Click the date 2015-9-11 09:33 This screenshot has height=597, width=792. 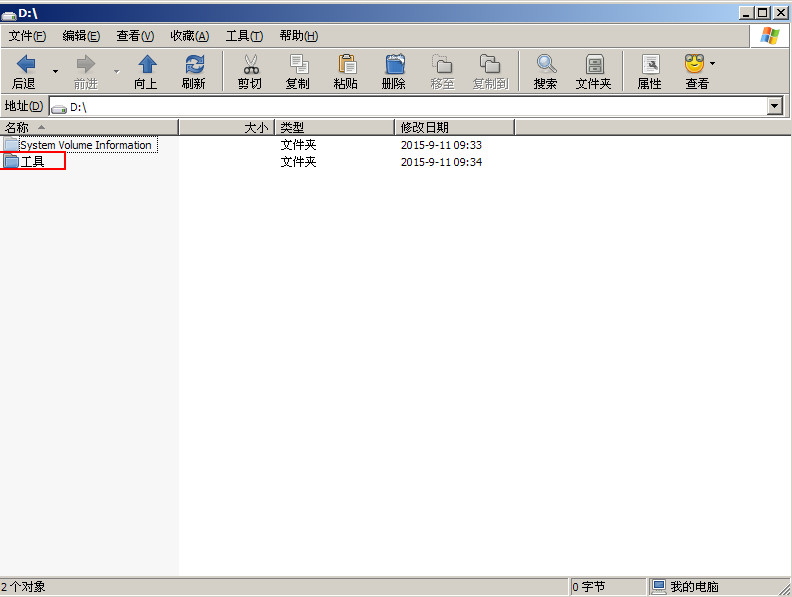point(441,145)
